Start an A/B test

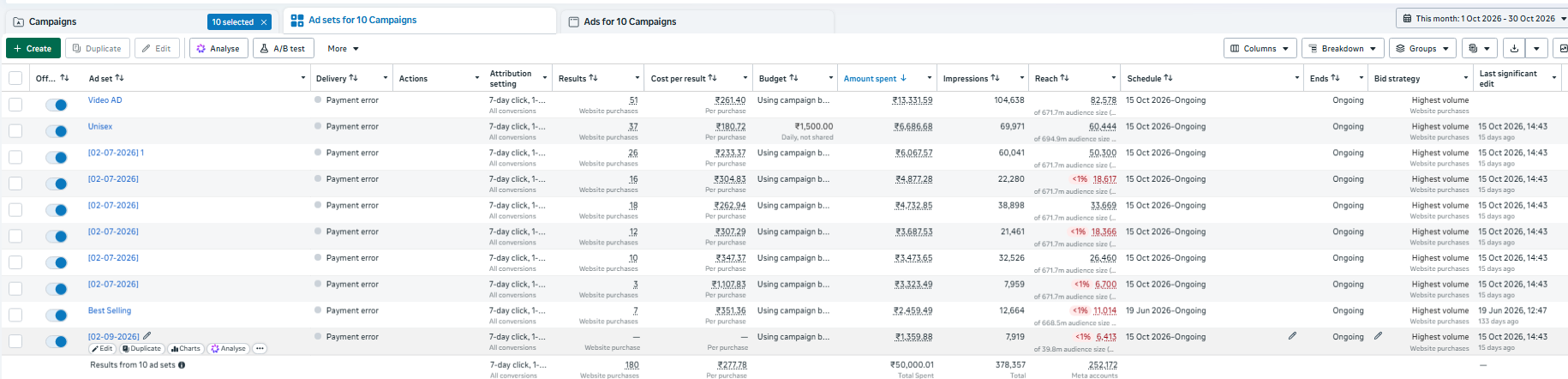click(x=284, y=49)
